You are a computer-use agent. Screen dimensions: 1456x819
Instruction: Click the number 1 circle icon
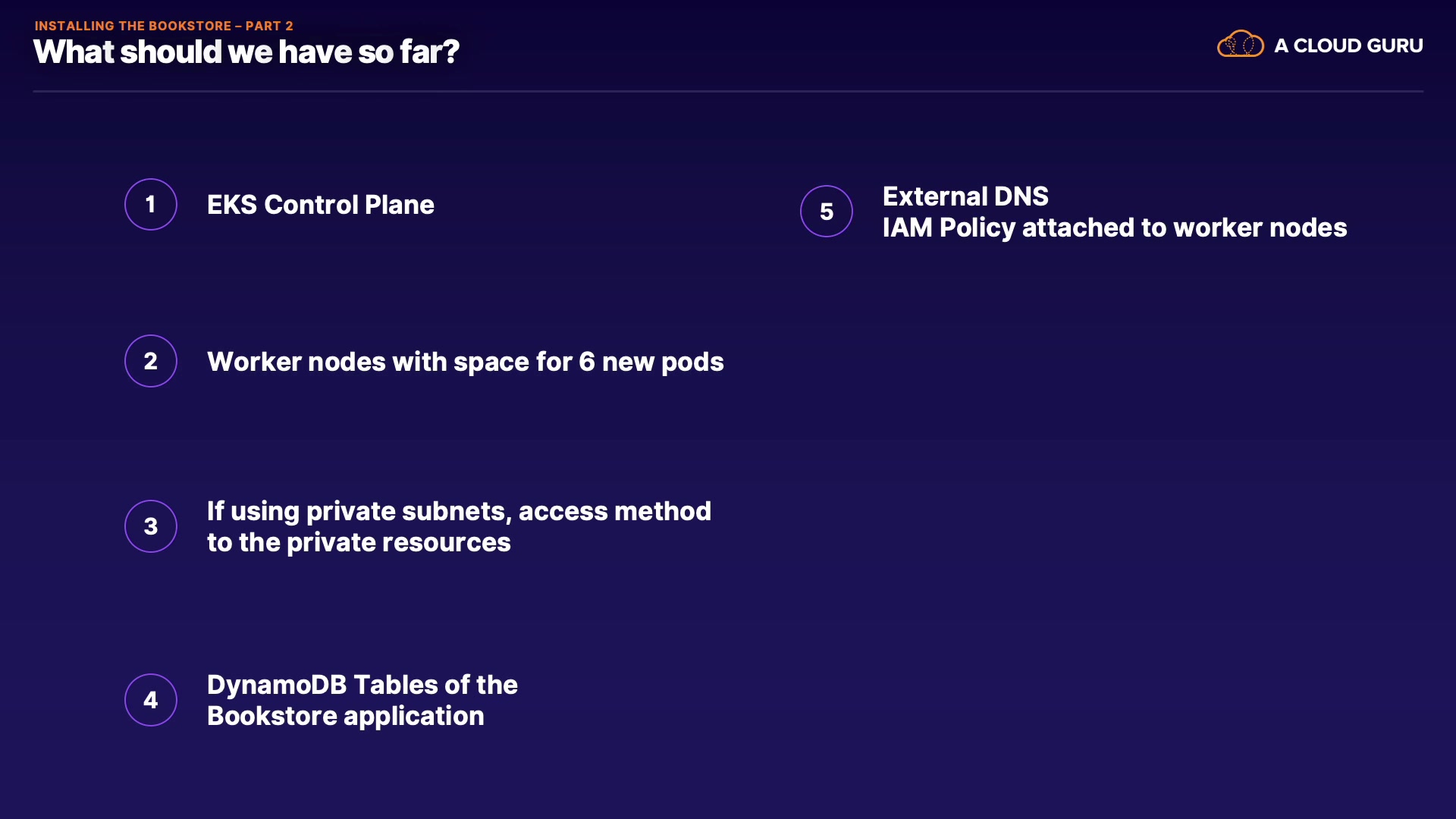pyautogui.click(x=151, y=204)
